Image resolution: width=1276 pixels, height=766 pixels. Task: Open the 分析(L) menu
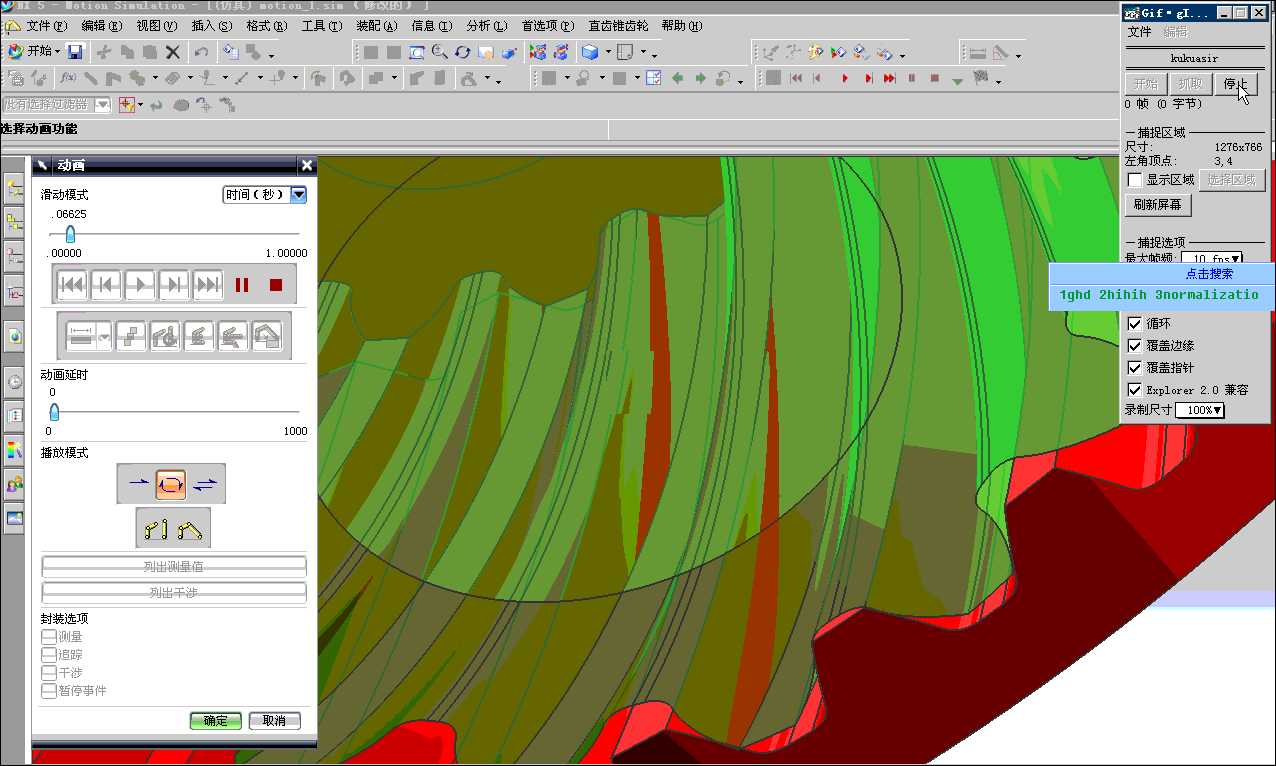click(486, 26)
